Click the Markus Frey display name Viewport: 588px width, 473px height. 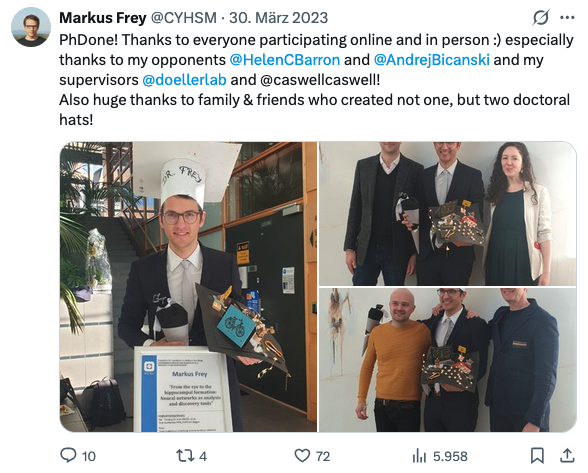click(x=103, y=18)
